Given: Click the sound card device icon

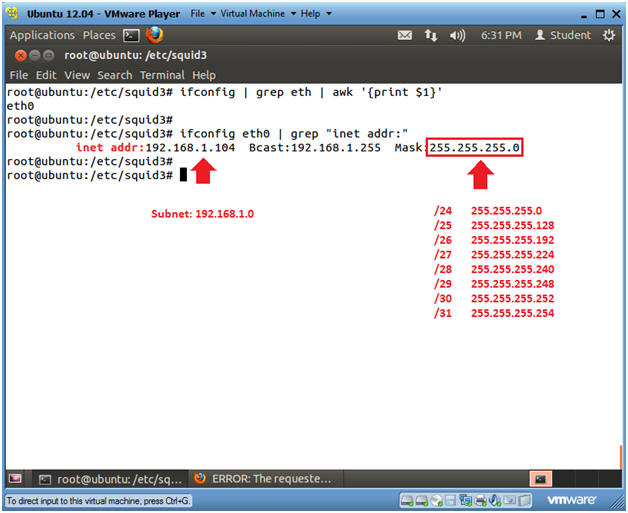Looking at the screenshot, I should (495, 500).
